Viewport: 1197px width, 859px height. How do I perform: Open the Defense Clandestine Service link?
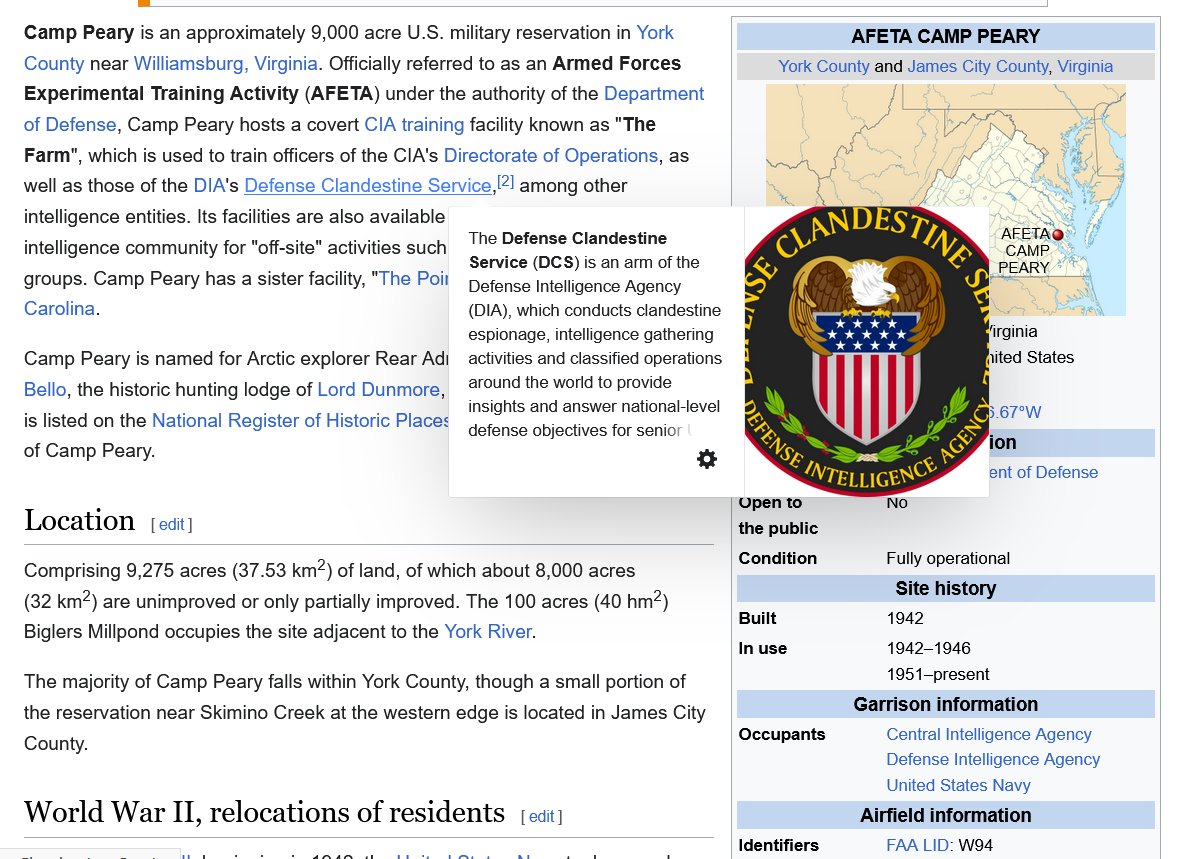tap(367, 185)
